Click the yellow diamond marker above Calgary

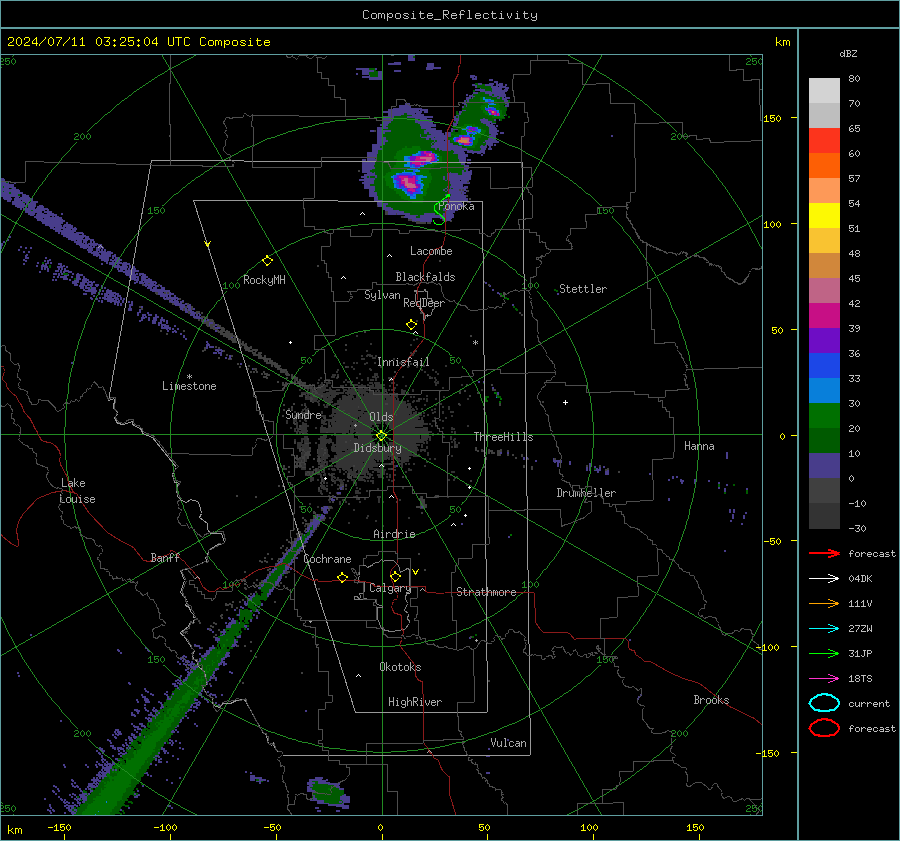pos(395,576)
